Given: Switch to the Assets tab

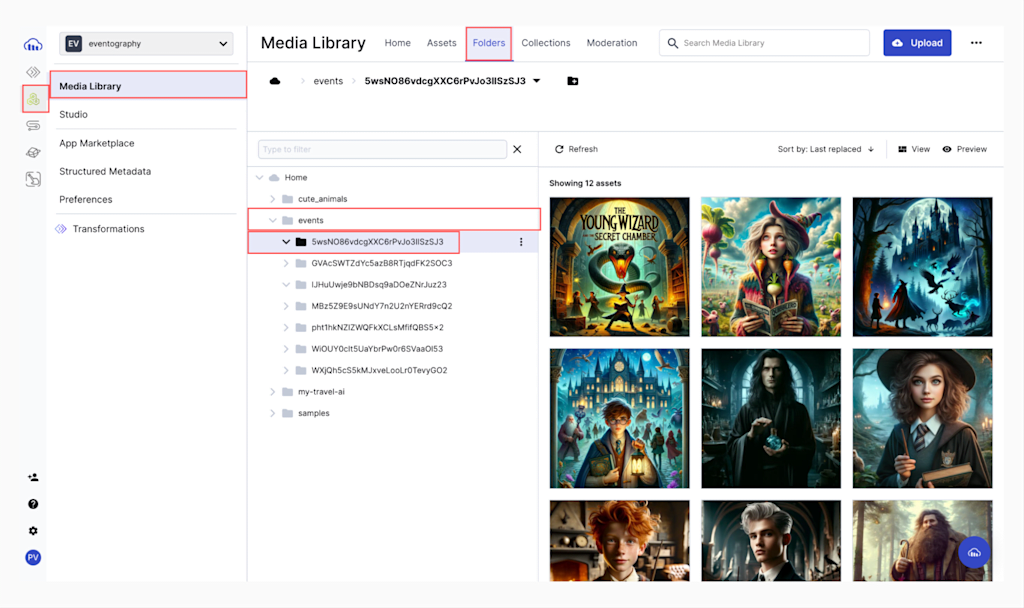Looking at the screenshot, I should point(441,43).
